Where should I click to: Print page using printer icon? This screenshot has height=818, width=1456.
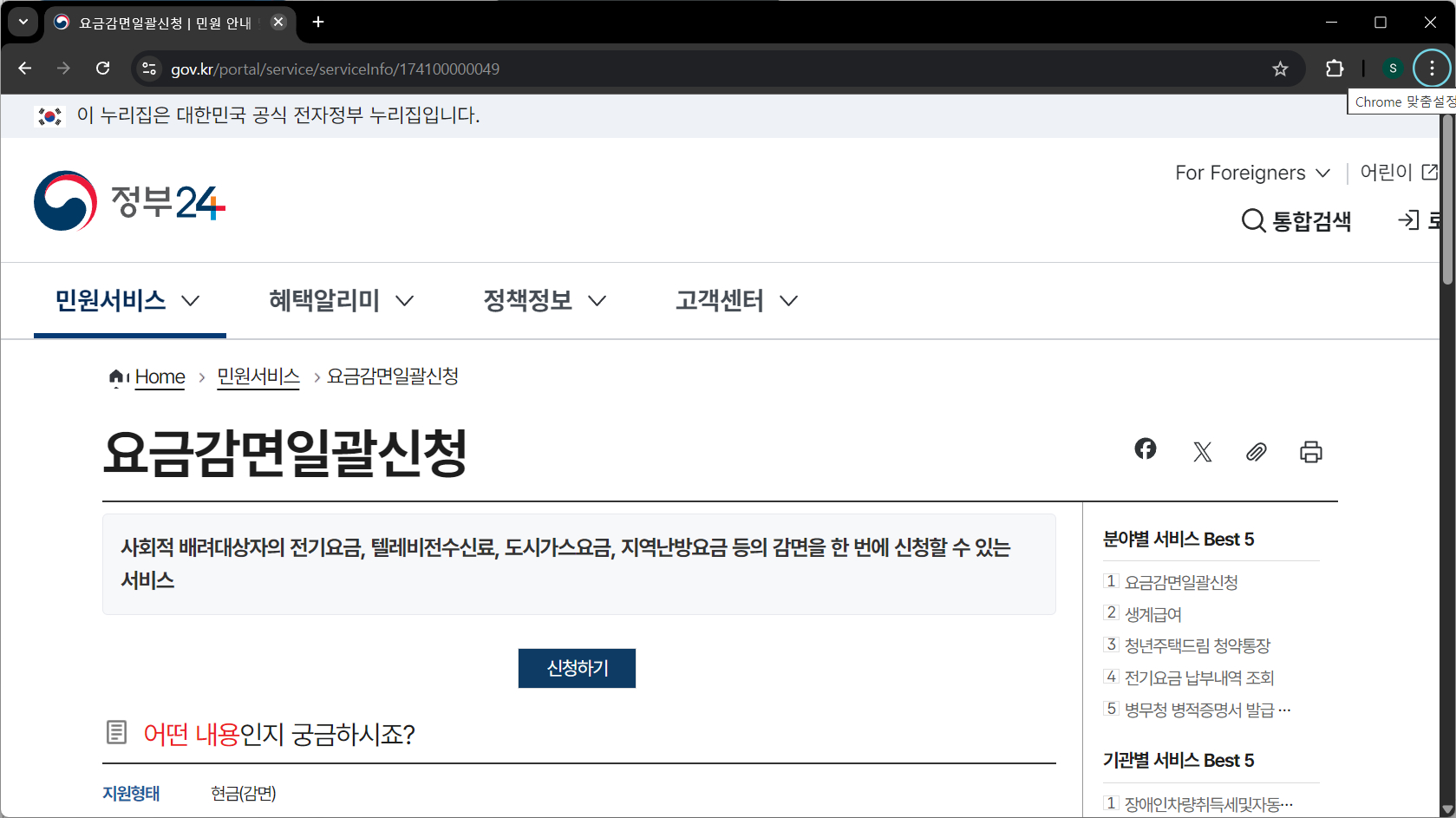click(1310, 452)
